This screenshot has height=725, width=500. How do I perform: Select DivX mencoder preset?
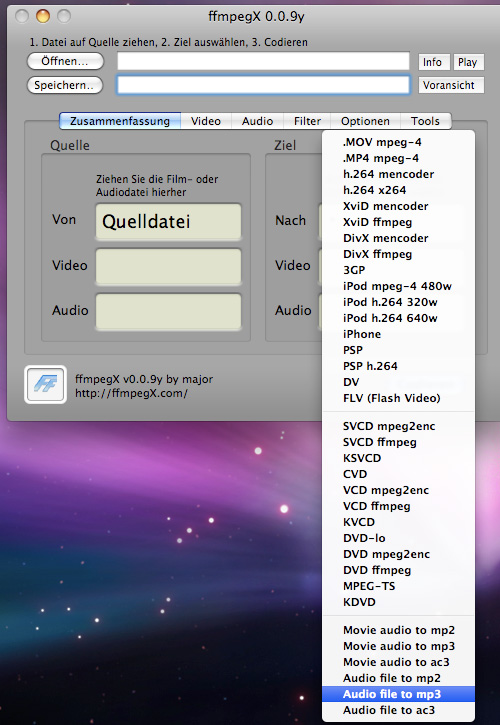(398, 238)
